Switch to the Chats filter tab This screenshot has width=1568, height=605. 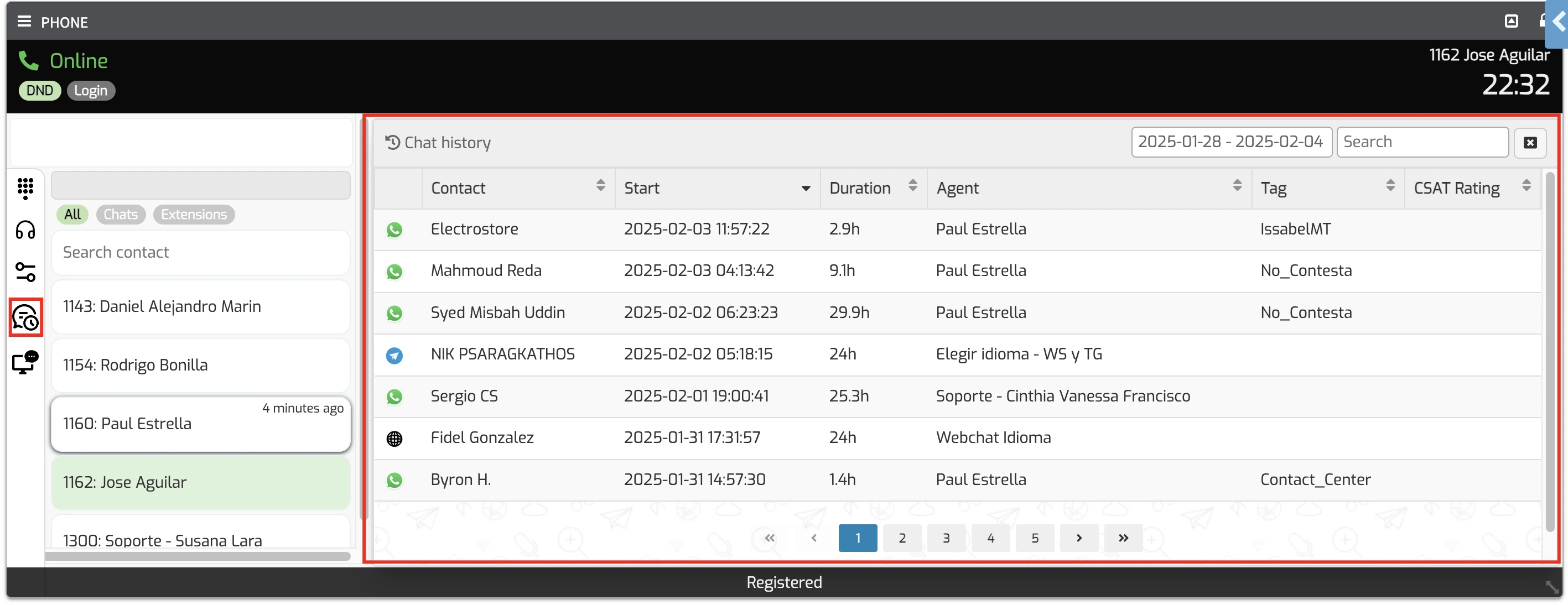pos(121,214)
